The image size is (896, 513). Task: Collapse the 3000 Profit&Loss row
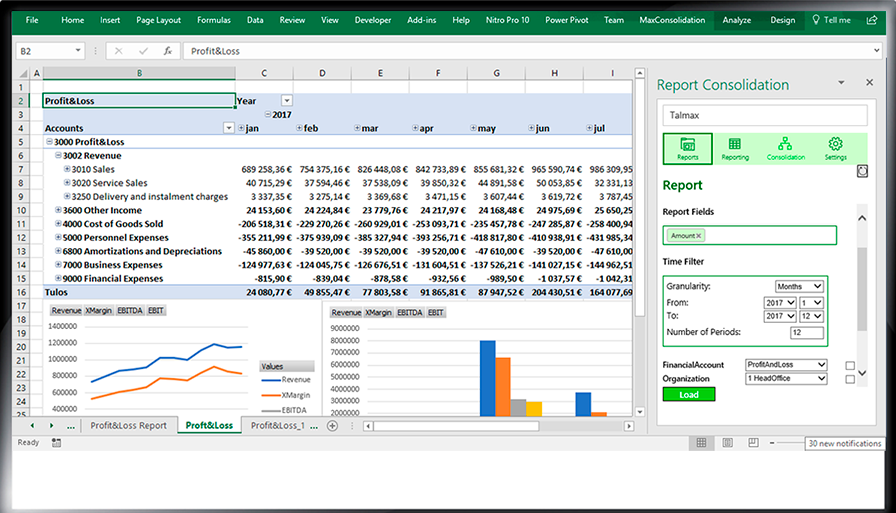pos(49,141)
